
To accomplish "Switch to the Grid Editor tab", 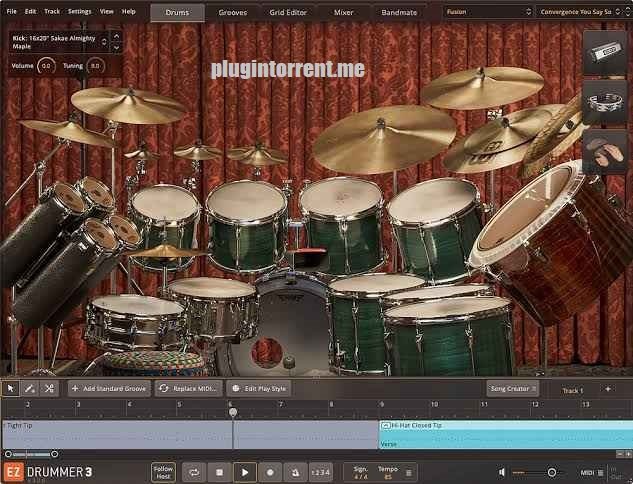I will coord(288,13).
